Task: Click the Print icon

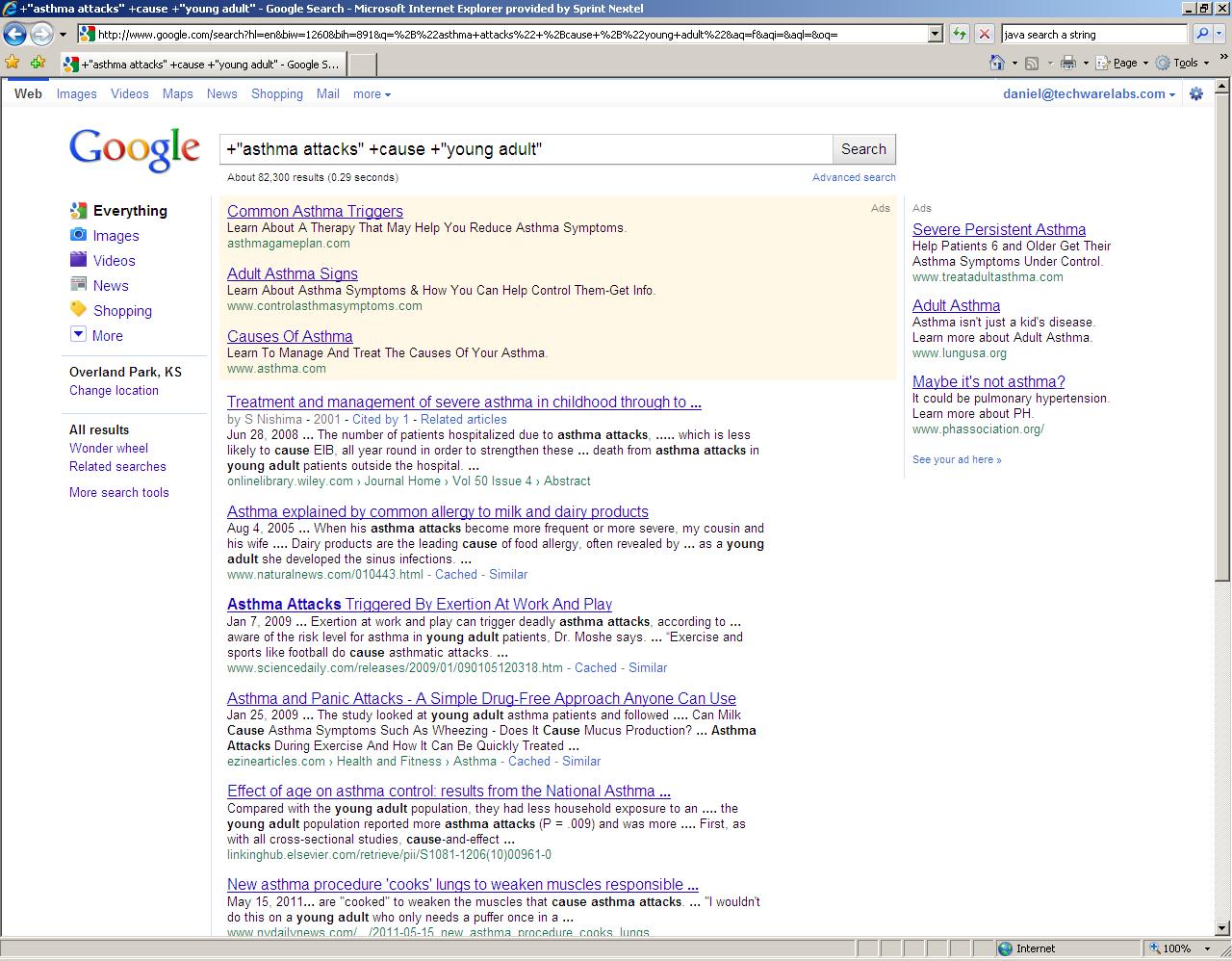Action: pos(1067,63)
